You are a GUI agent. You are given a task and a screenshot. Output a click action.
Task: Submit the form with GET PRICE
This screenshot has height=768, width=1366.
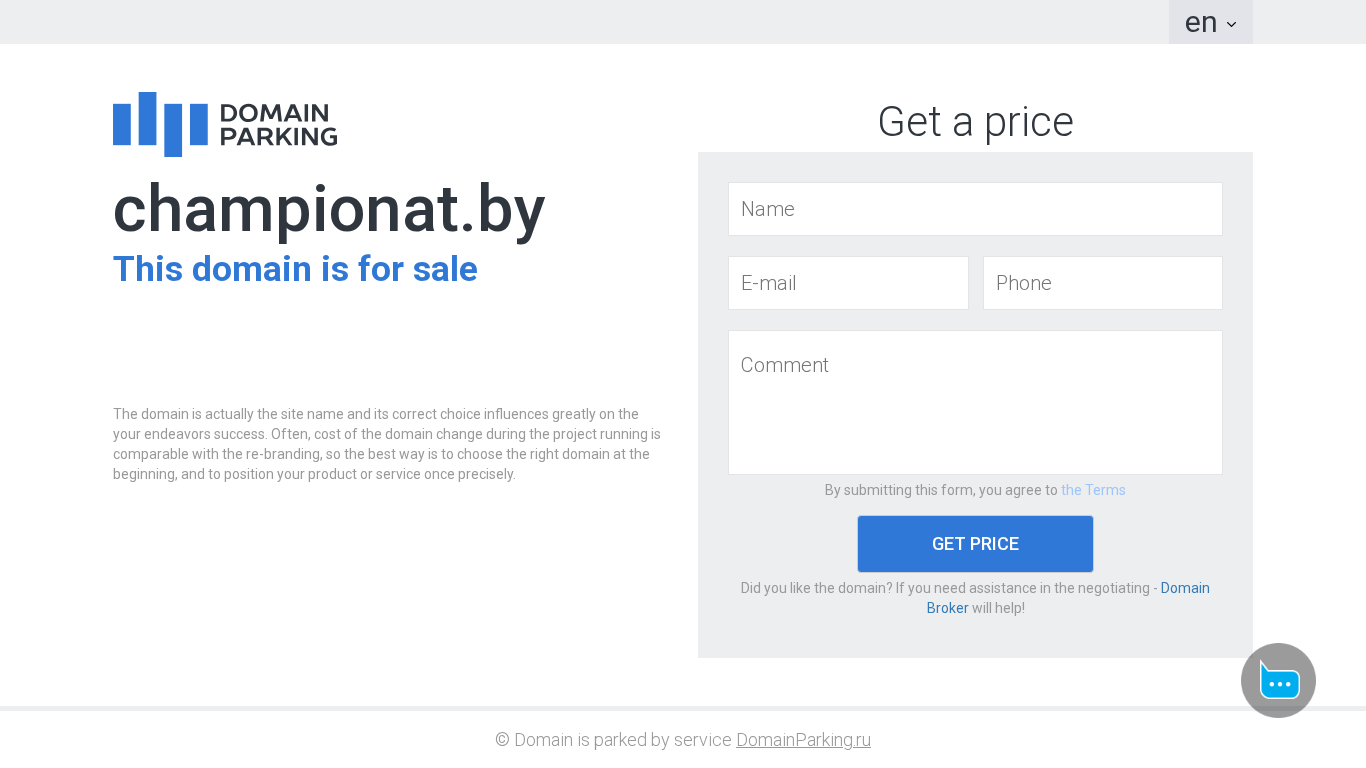click(x=975, y=544)
